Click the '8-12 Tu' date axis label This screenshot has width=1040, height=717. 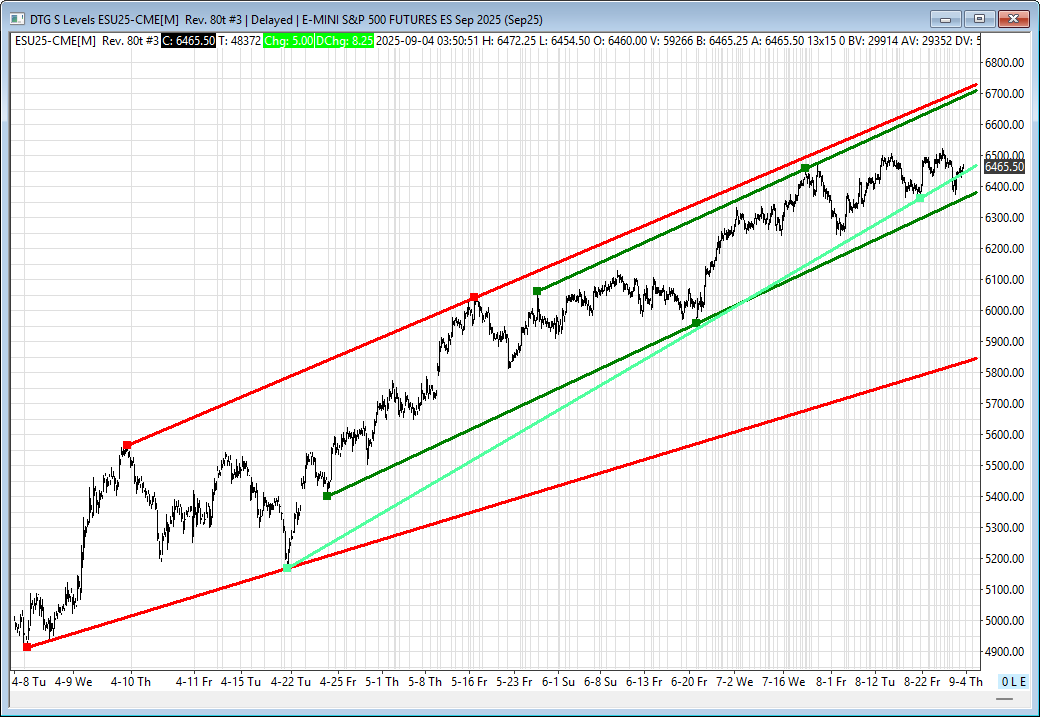pos(874,681)
